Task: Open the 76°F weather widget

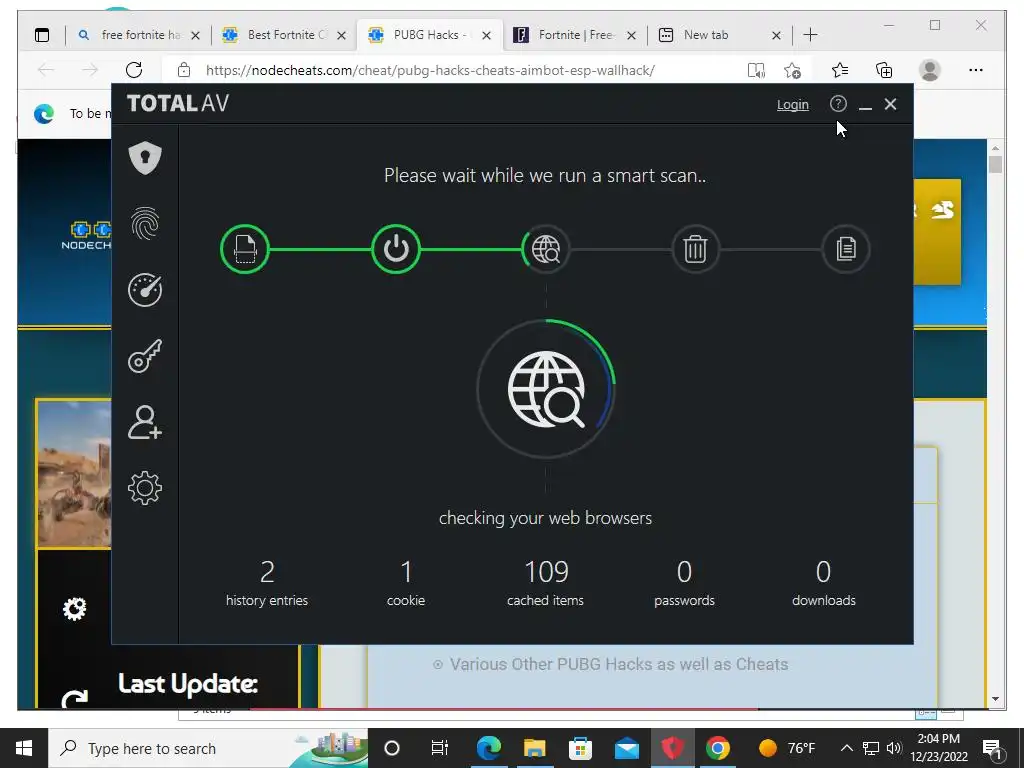Action: click(x=787, y=748)
